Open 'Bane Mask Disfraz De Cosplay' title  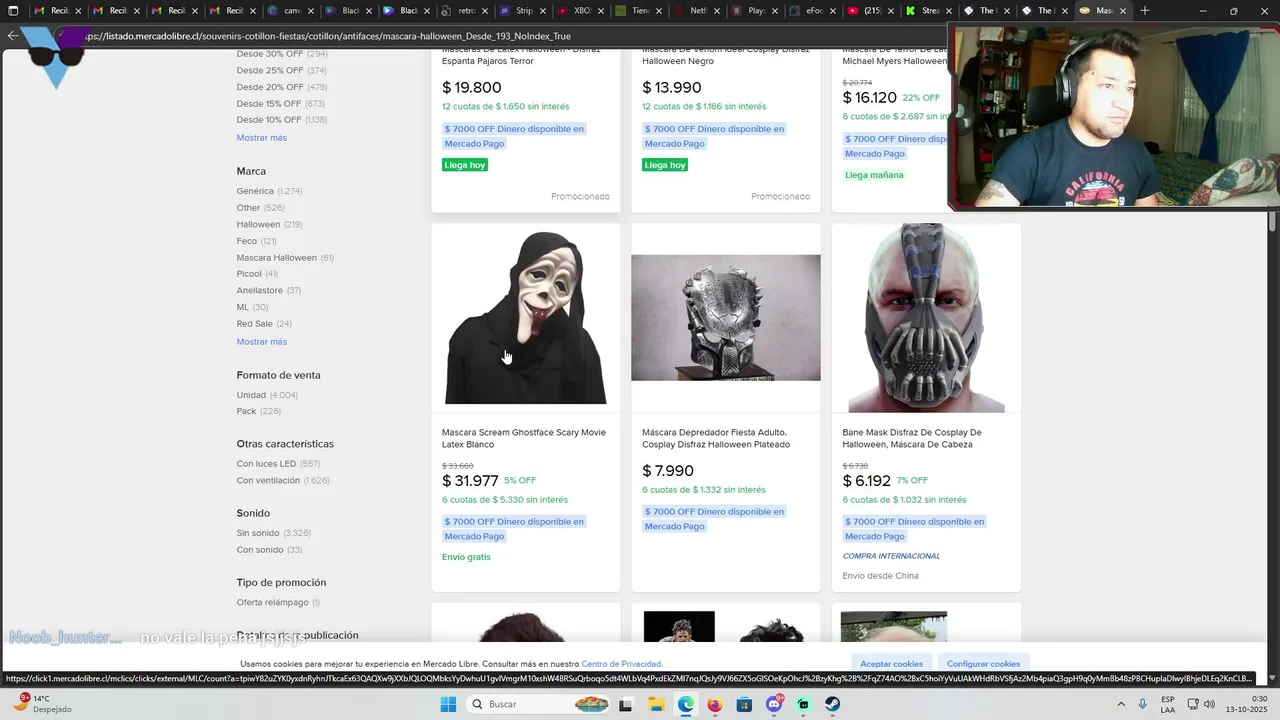pos(912,438)
